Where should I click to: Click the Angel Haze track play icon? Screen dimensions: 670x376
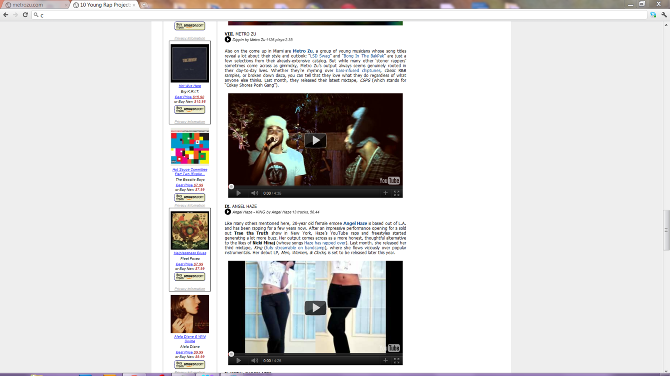tap(228, 212)
